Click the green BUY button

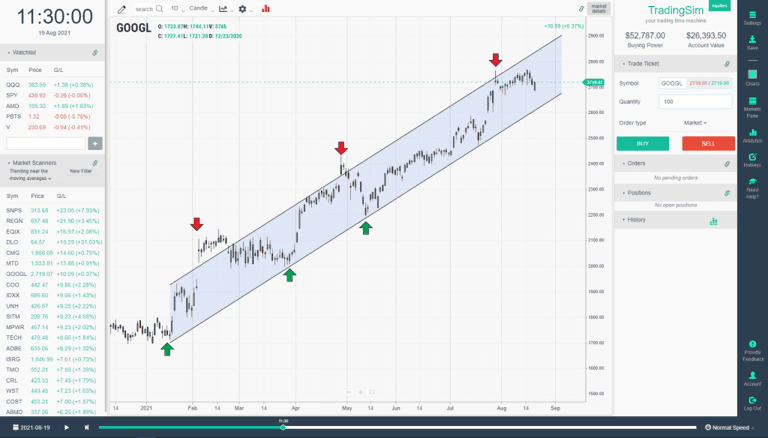point(643,143)
